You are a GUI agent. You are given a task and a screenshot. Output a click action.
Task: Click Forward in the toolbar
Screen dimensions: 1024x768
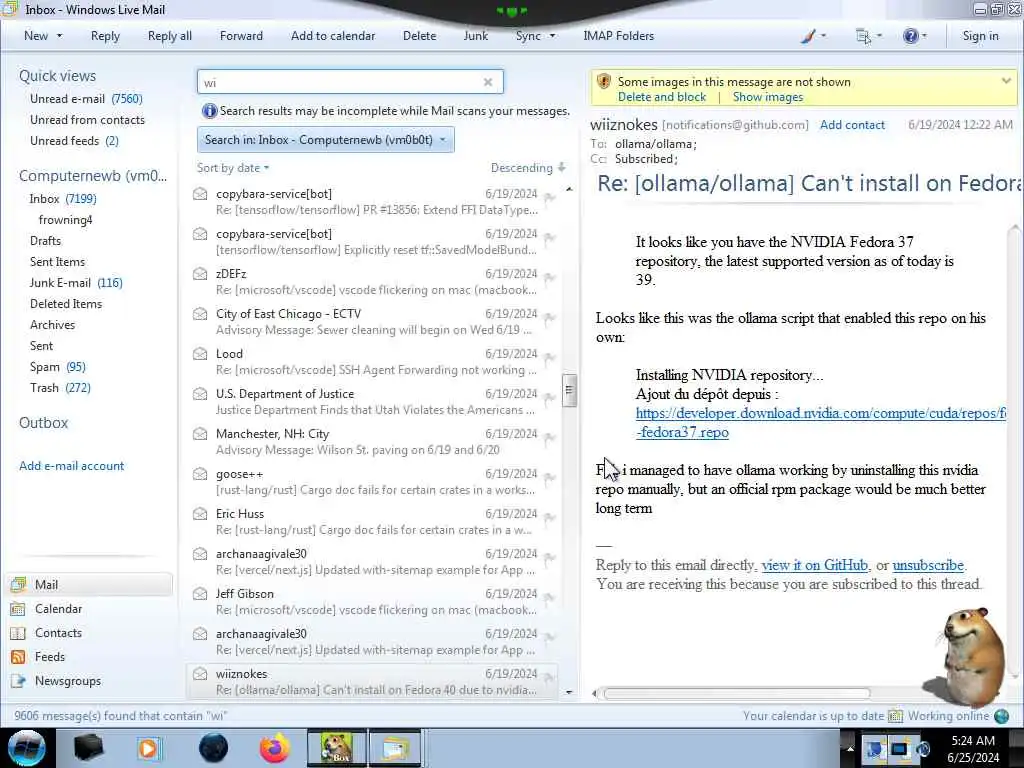(241, 36)
